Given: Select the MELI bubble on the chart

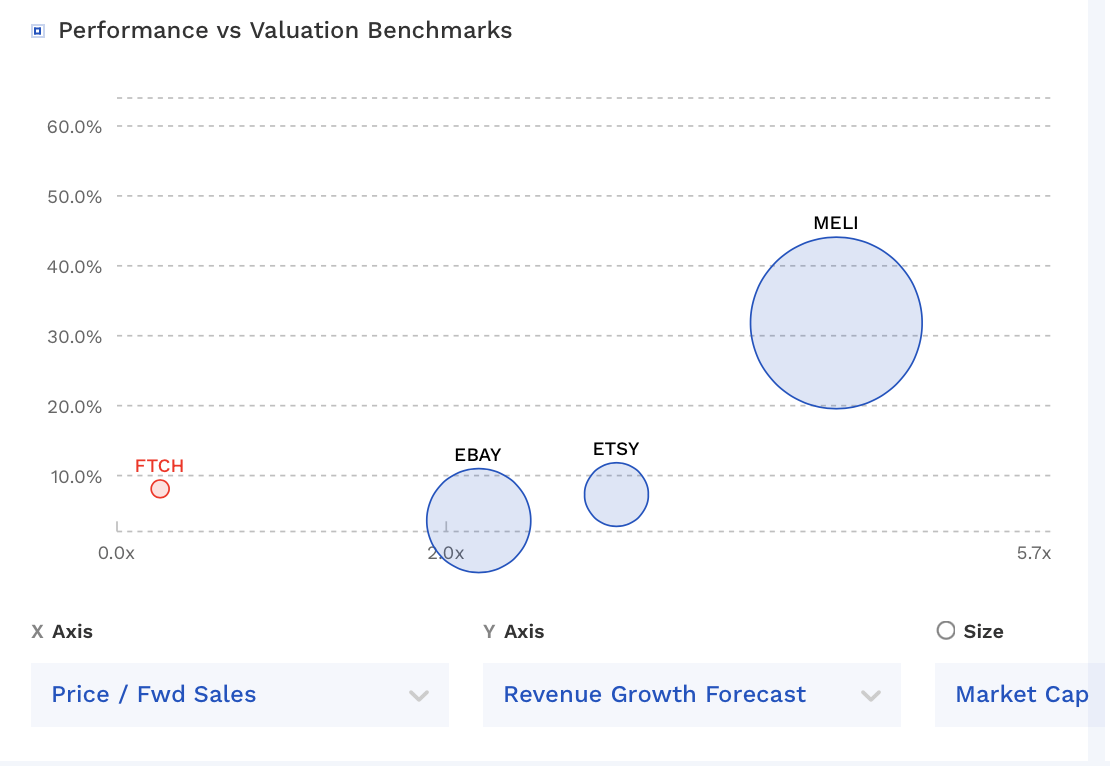Looking at the screenshot, I should (836, 322).
